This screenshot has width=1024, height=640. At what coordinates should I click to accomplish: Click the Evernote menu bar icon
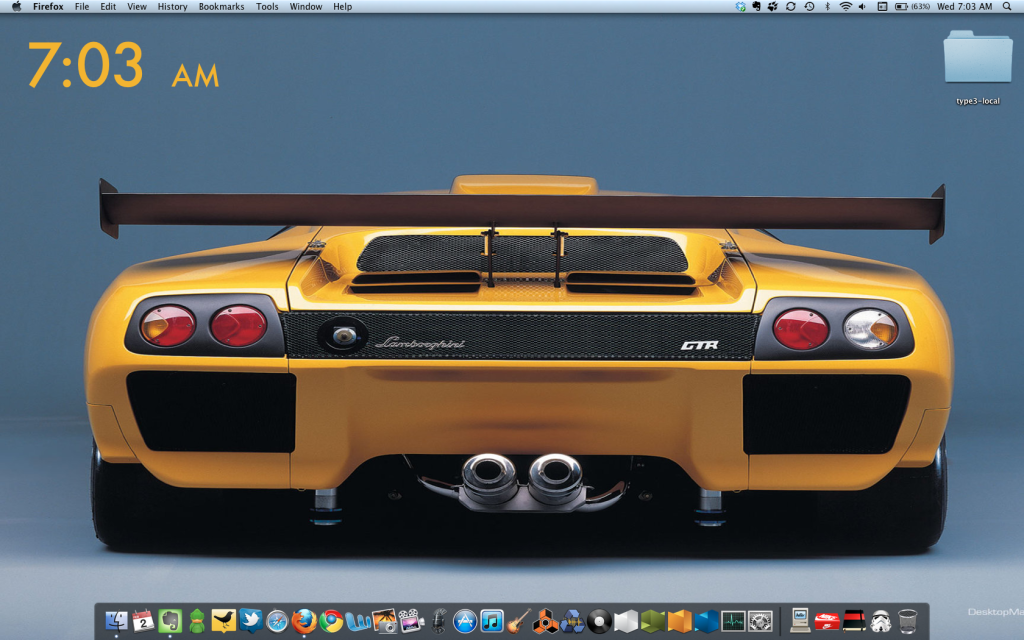tap(756, 7)
